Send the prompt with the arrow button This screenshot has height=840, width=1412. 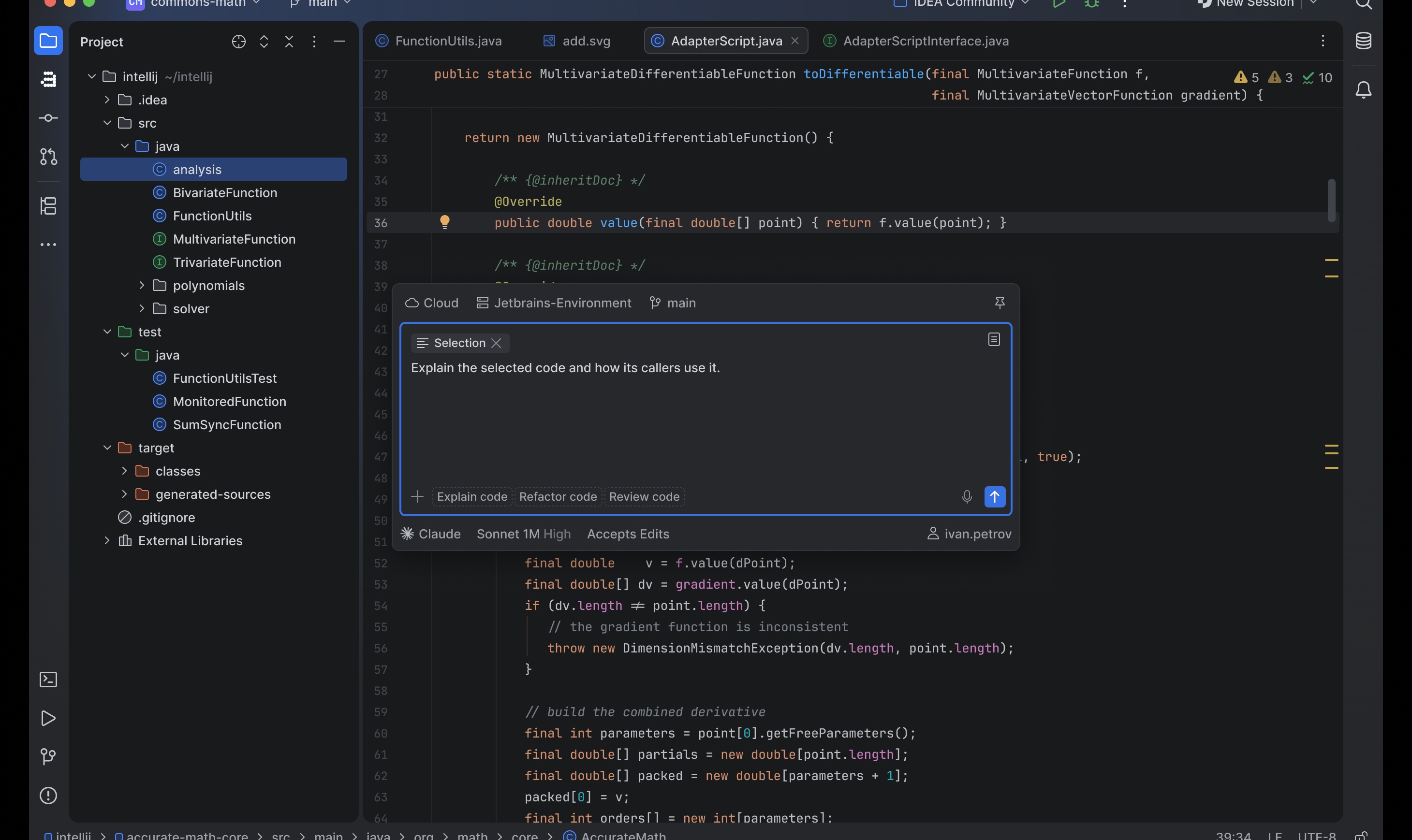[995, 496]
